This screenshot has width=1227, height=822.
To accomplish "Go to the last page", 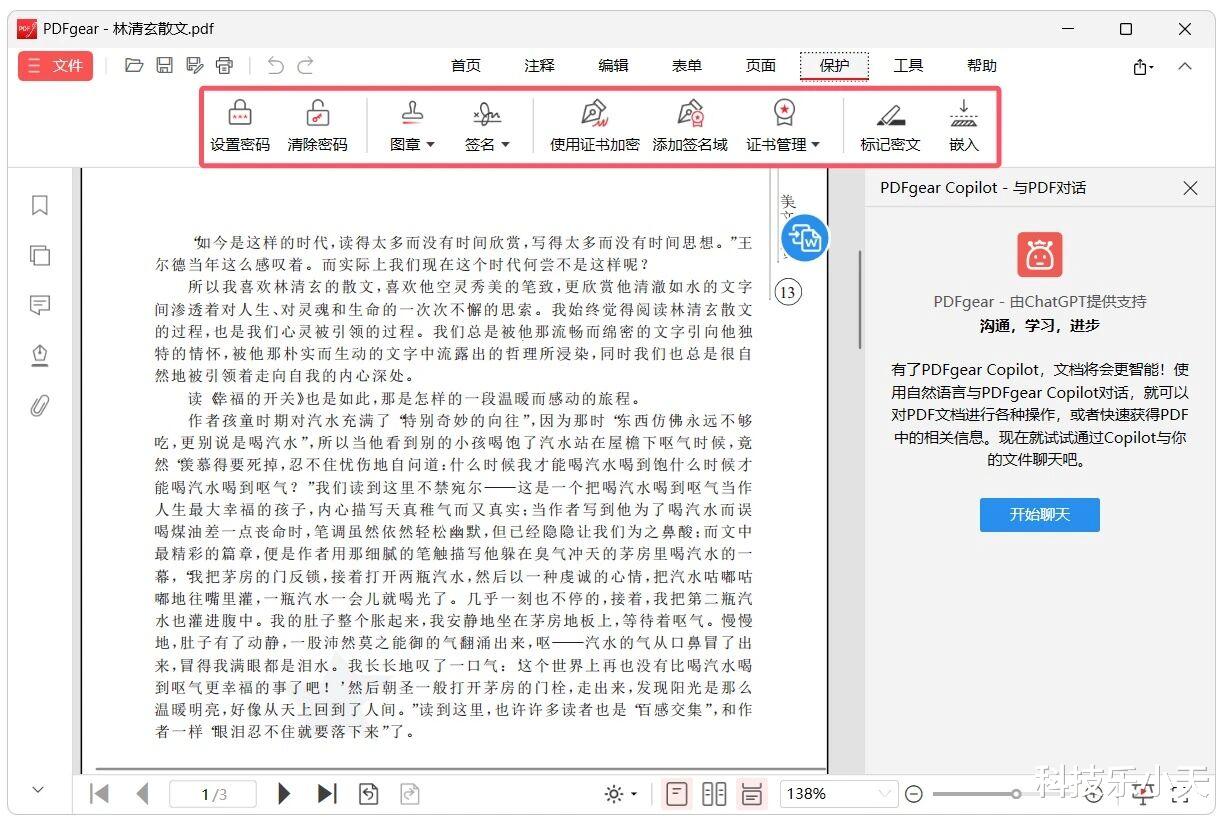I will click(327, 794).
